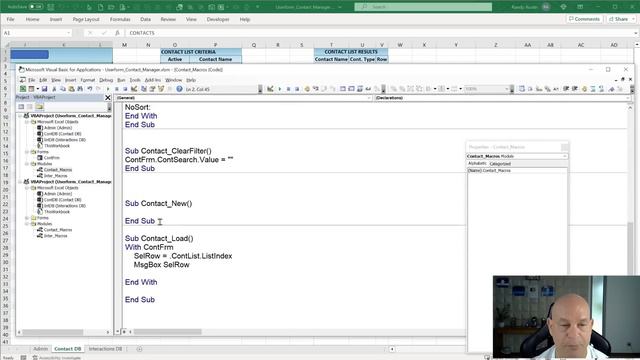Viewport: 640px width, 360px height.
Task: Expand the collapsed Forms folder in second project
Action: pyautogui.click(x=27, y=218)
